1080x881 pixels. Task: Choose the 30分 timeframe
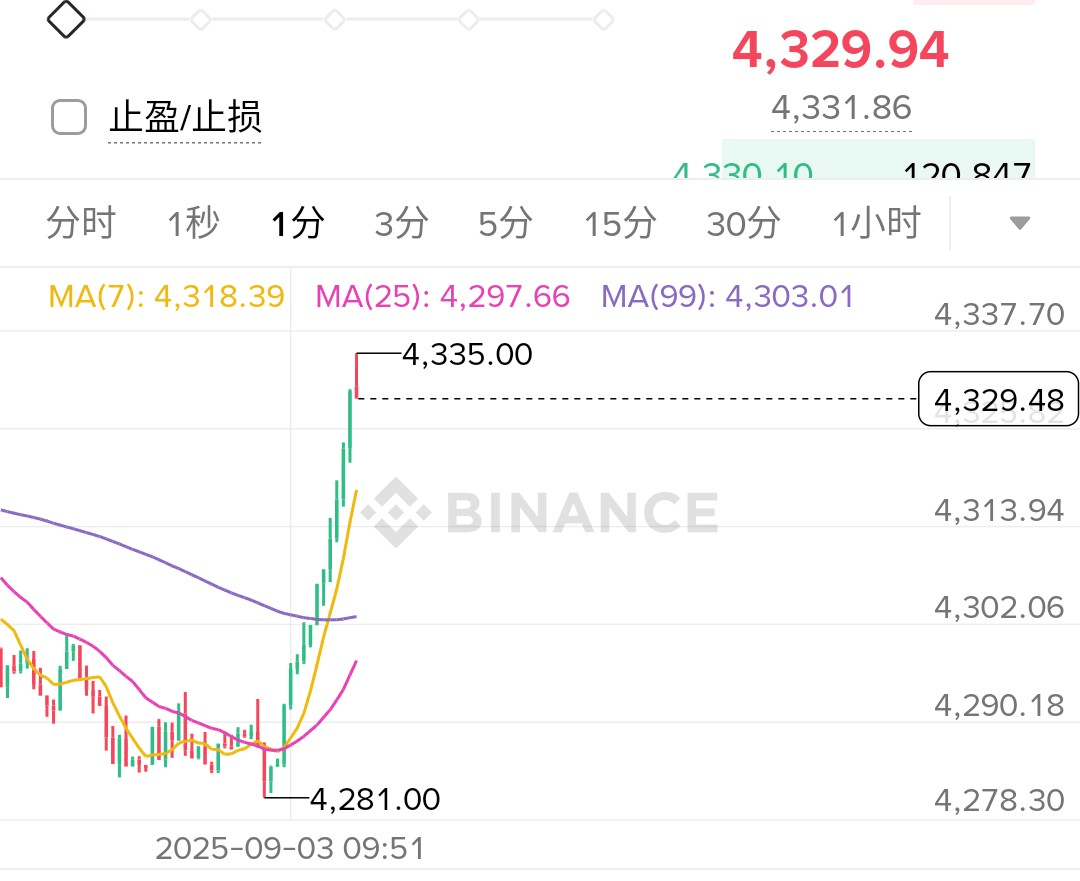coord(743,223)
